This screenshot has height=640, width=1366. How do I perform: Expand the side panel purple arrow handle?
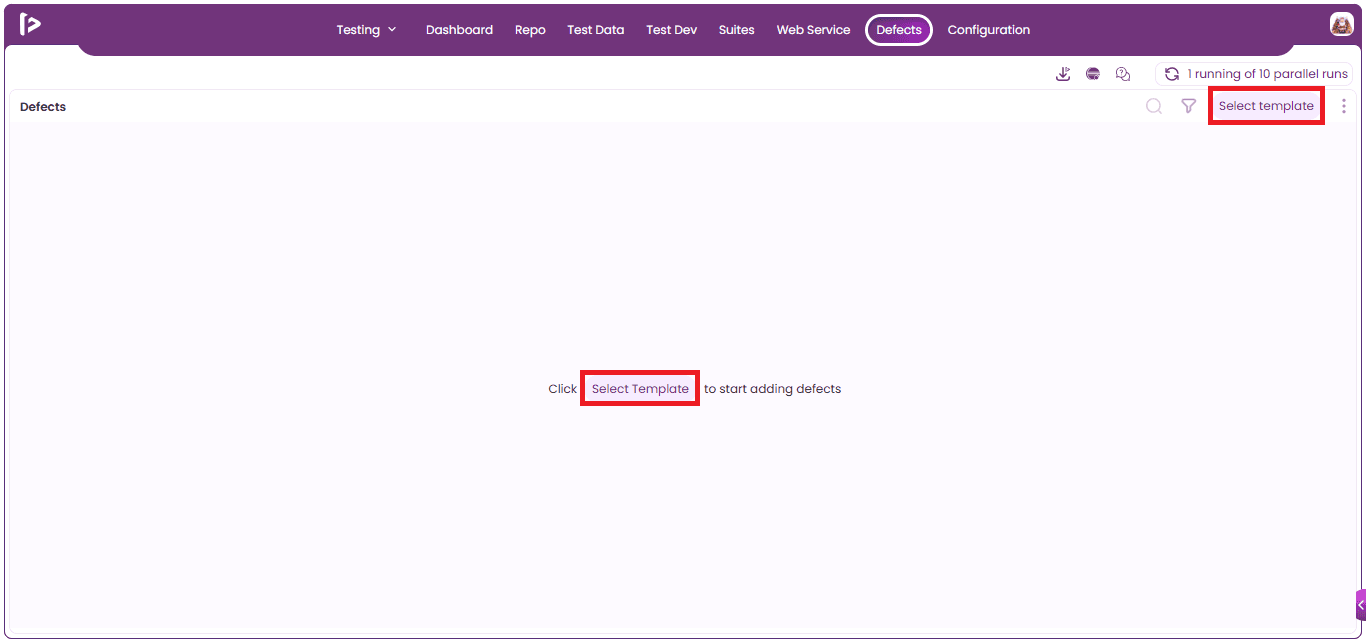[x=1360, y=605]
